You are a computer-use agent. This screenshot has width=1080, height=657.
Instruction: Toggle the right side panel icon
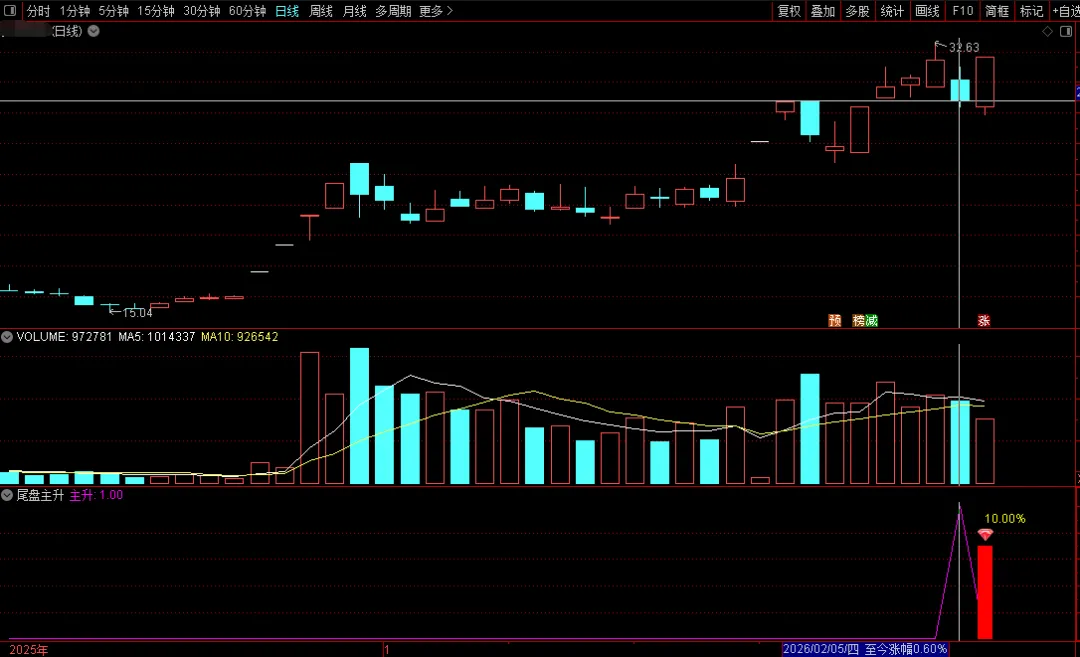[1066, 32]
